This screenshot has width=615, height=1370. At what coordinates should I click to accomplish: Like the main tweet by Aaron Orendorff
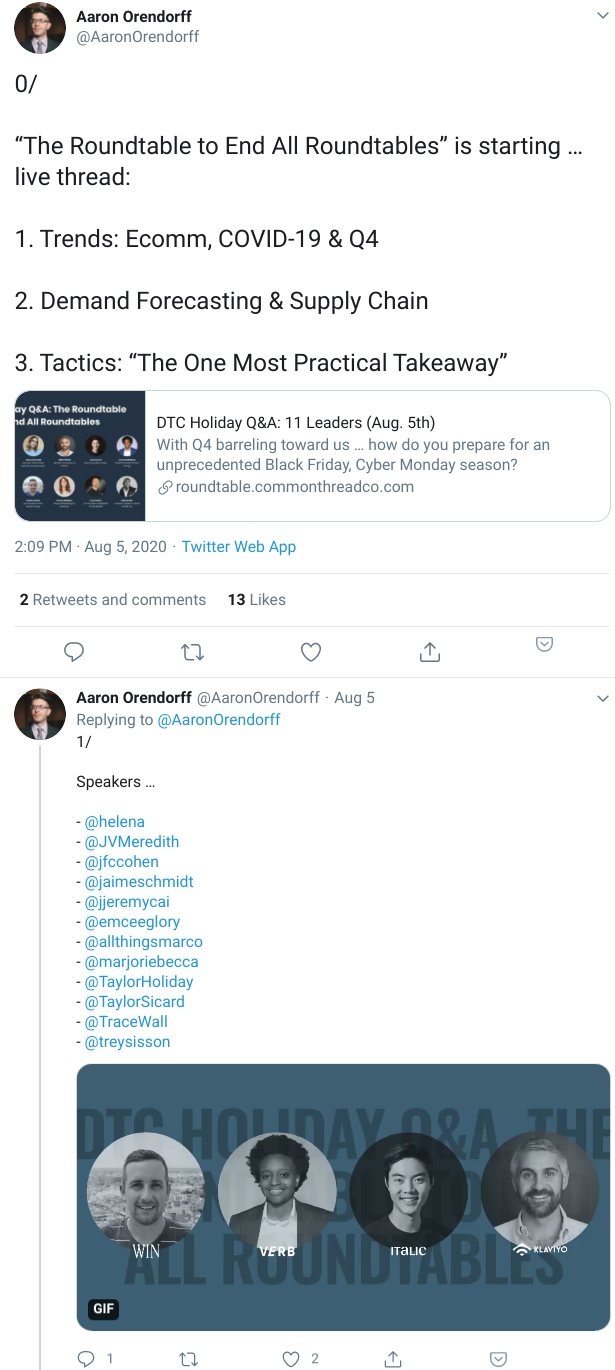pyautogui.click(x=311, y=652)
